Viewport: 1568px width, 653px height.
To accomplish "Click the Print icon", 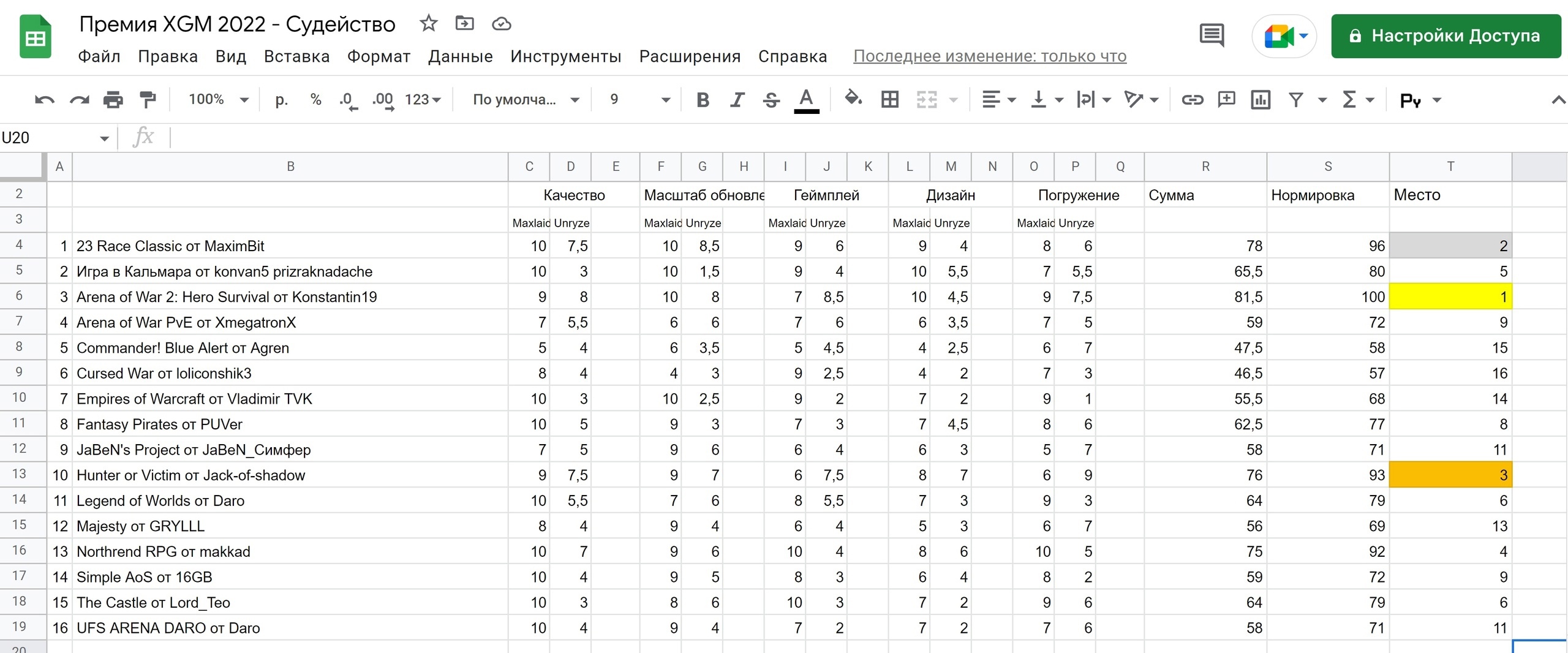I will (113, 100).
